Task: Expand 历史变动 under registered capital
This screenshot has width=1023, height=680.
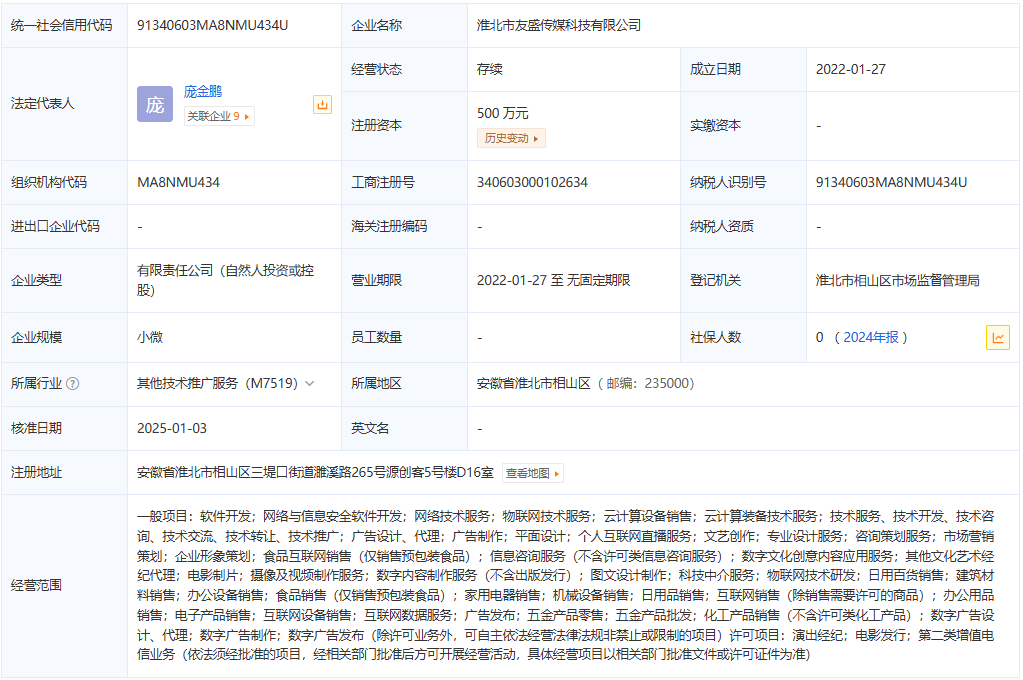Action: coord(511,139)
